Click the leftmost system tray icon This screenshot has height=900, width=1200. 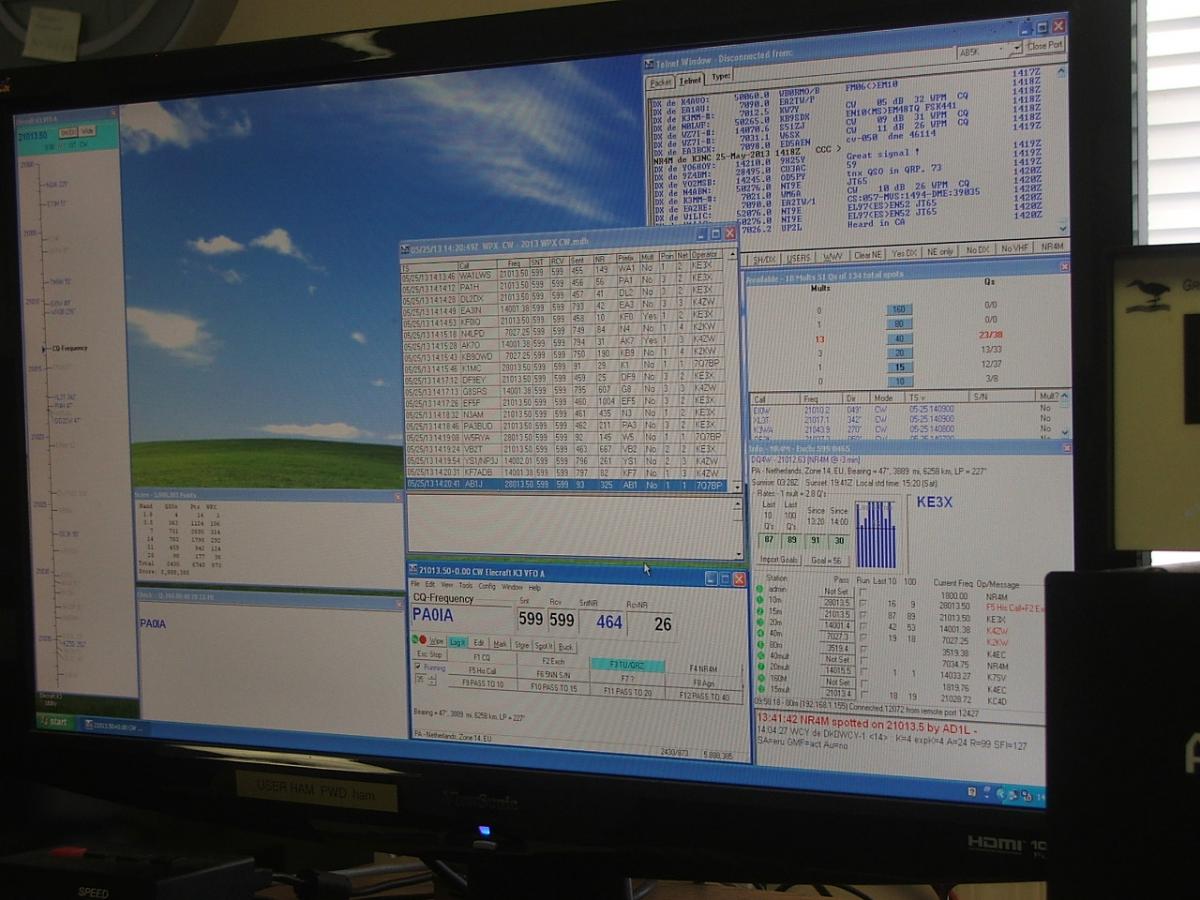point(972,792)
